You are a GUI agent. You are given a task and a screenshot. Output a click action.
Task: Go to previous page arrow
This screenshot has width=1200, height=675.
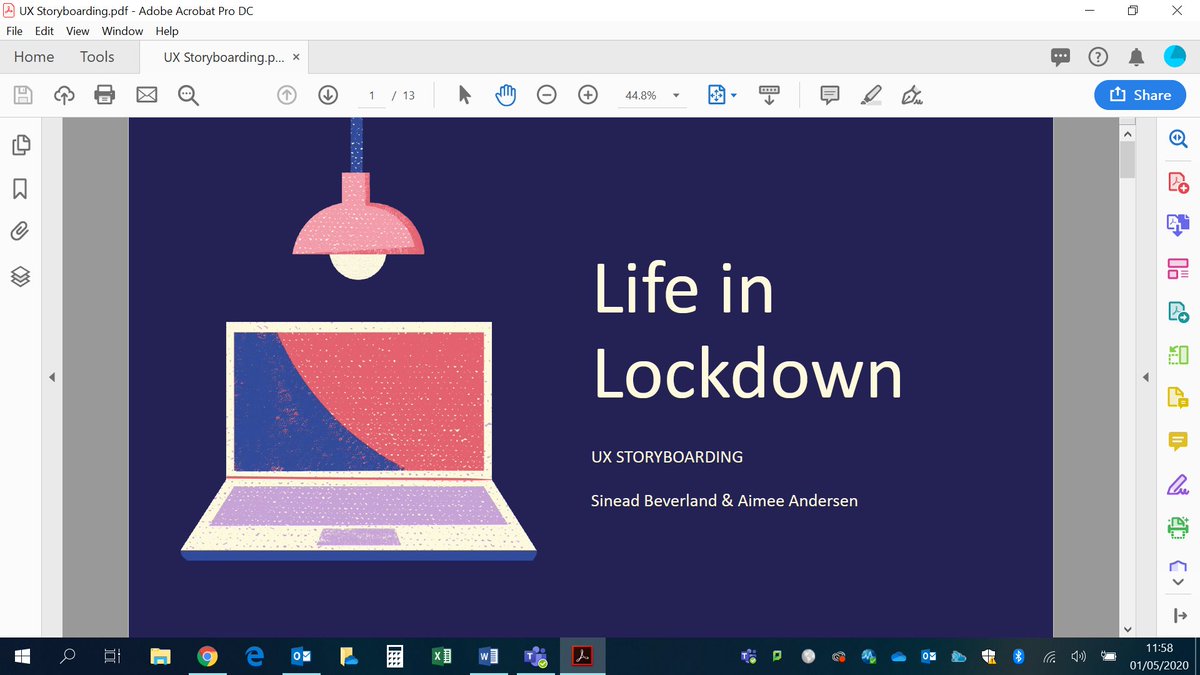click(287, 95)
